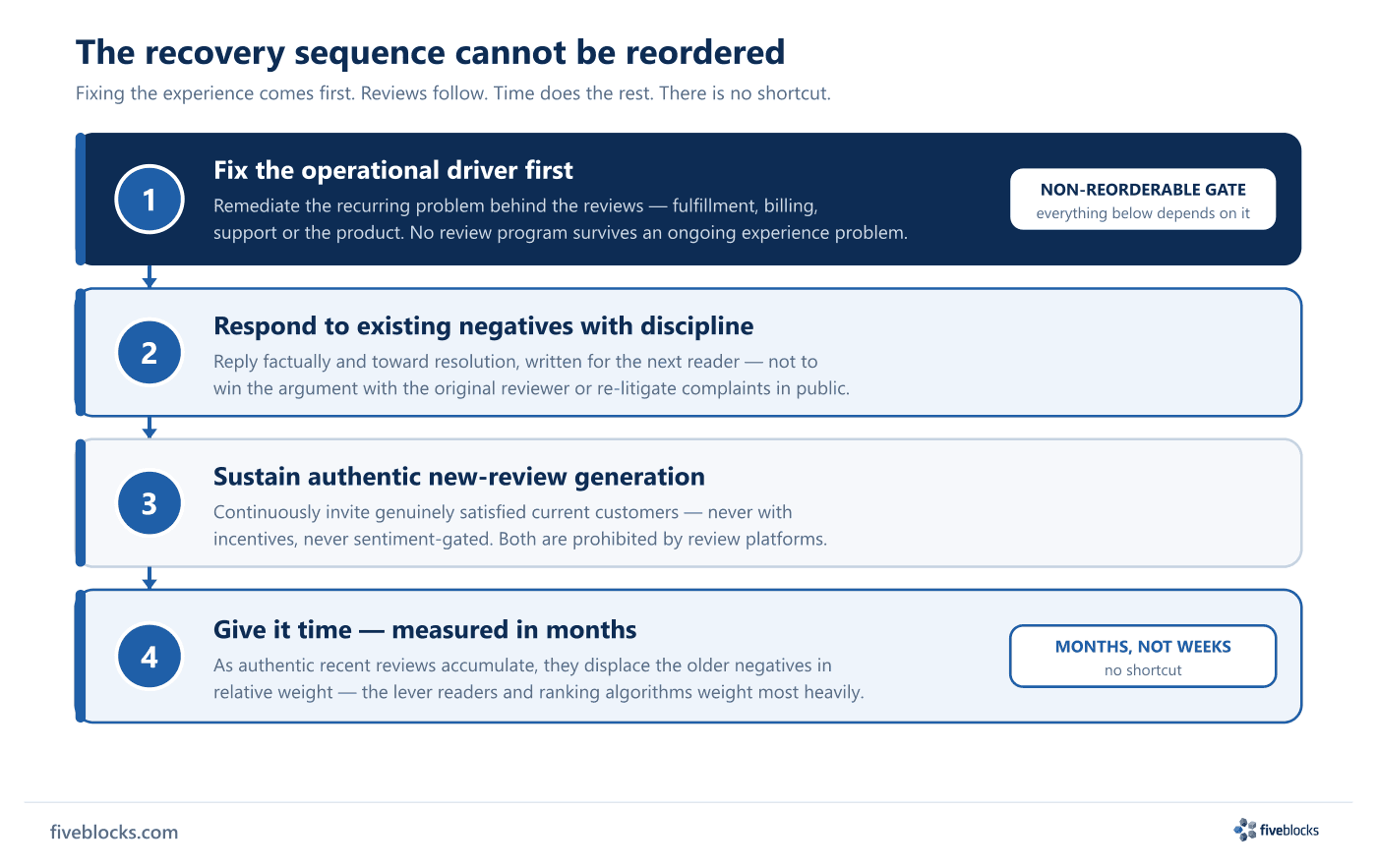Click the 'no shortcut' caption
Image resolution: width=1377 pixels, height=868 pixels.
point(1143,670)
